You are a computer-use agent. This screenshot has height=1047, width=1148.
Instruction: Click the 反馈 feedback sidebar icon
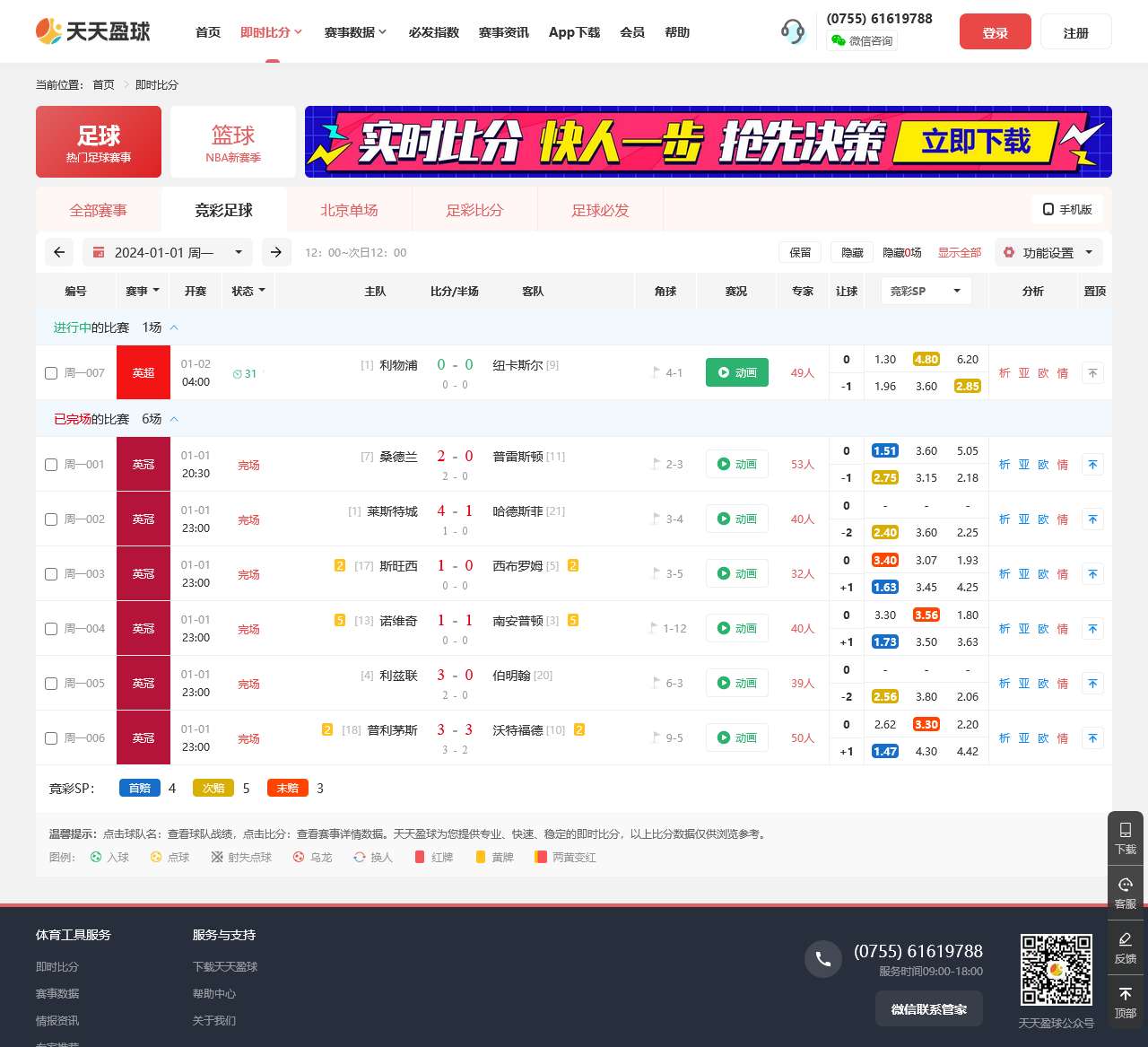[1126, 947]
